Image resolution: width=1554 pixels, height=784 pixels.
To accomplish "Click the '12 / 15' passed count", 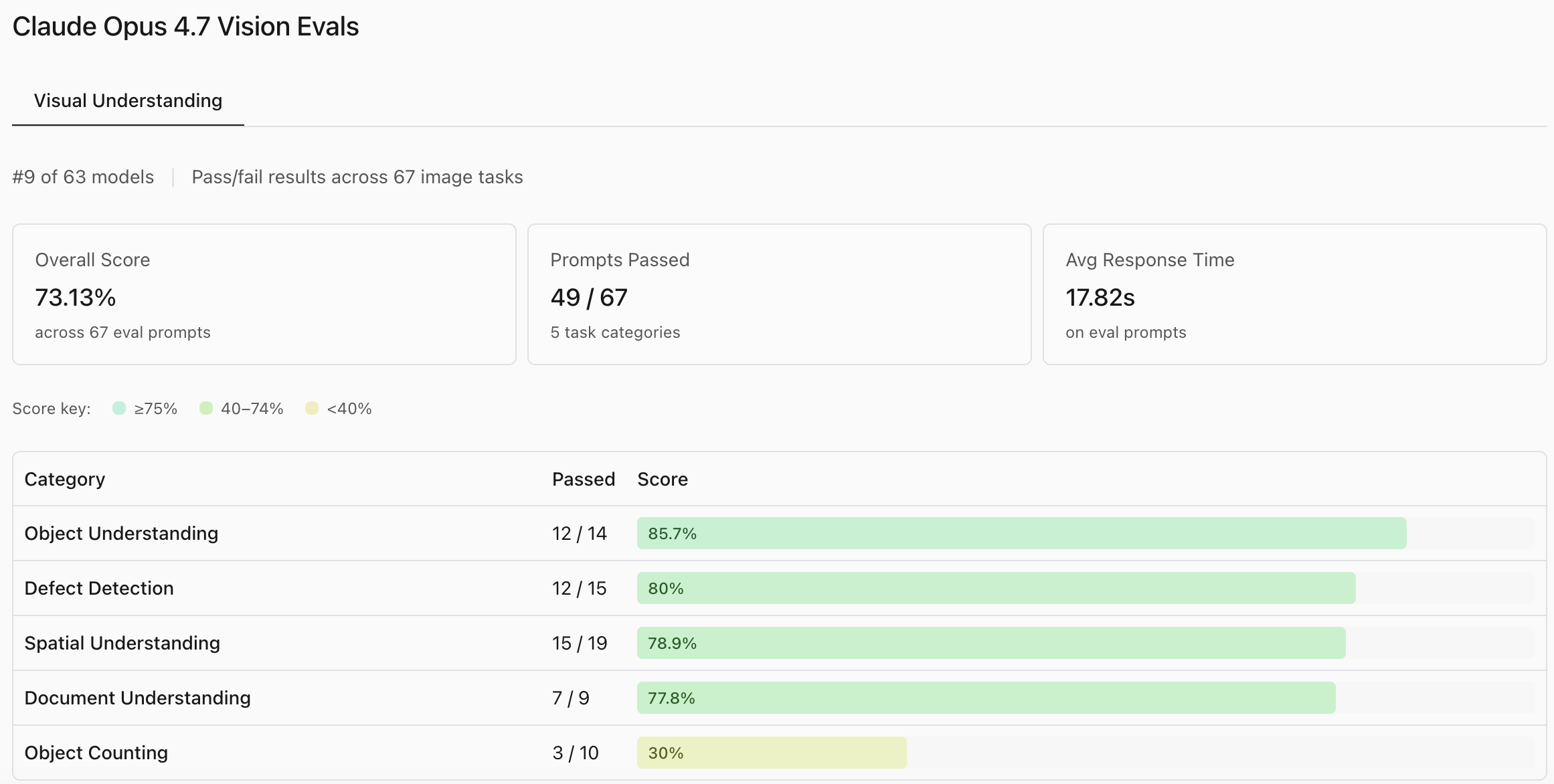I will pyautogui.click(x=580, y=588).
